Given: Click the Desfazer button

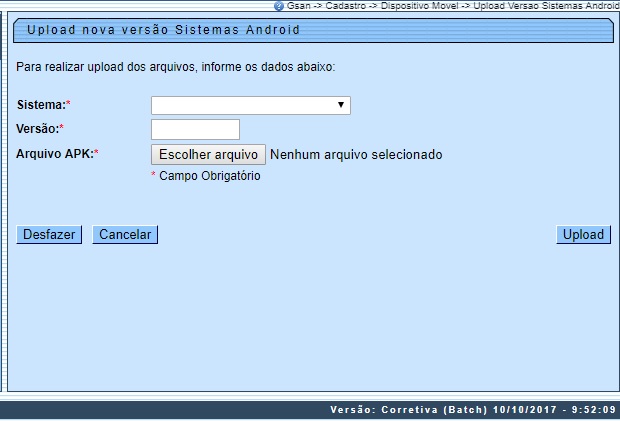Looking at the screenshot, I should pos(49,234).
